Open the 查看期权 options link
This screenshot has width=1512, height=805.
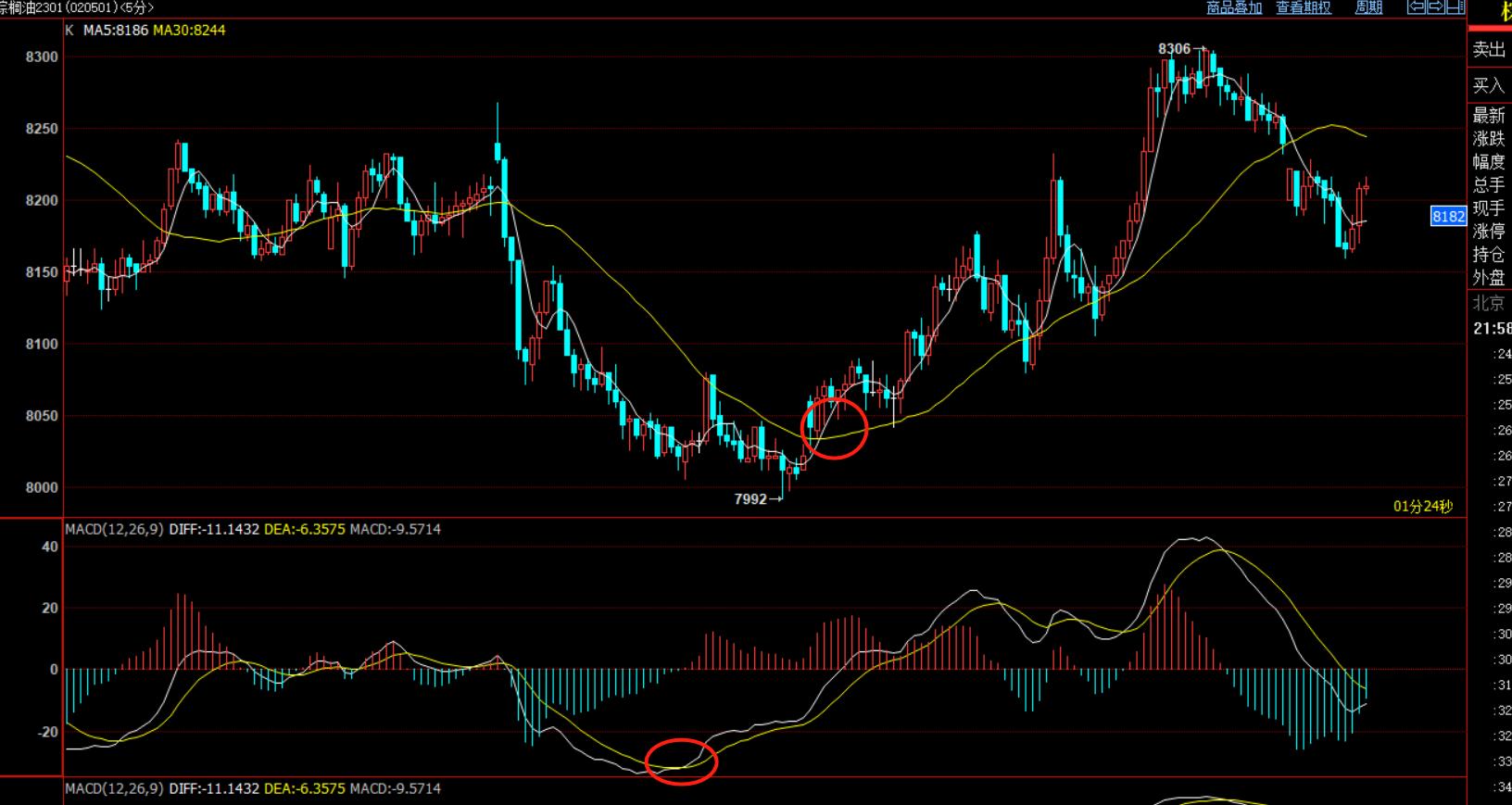click(1304, 7)
